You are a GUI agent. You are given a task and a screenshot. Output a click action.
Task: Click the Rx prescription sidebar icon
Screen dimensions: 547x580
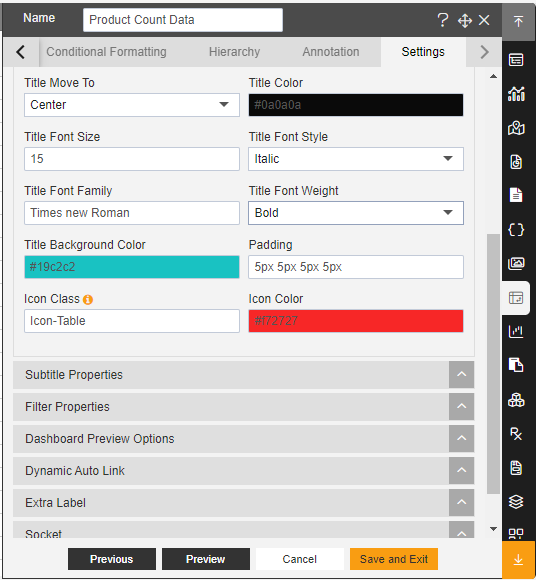[516, 434]
